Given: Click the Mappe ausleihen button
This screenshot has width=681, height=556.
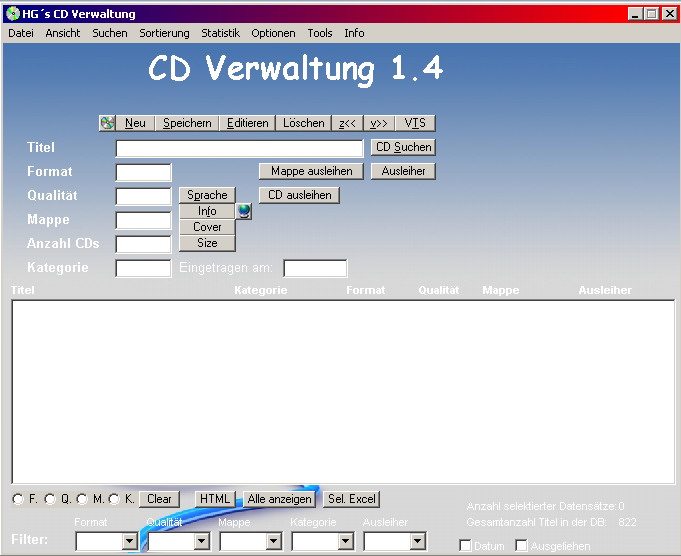Looking at the screenshot, I should pyautogui.click(x=311, y=171).
